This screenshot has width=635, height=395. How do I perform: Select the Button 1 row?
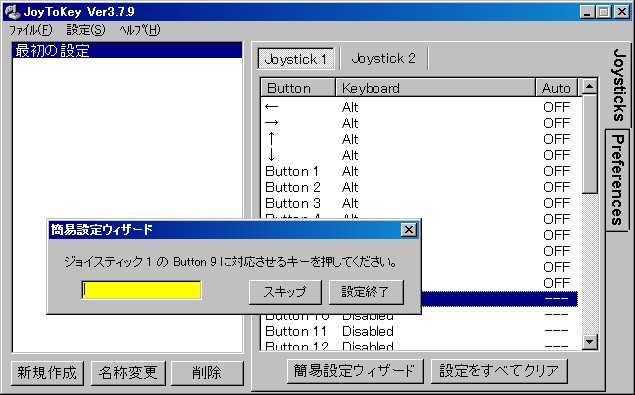point(420,171)
